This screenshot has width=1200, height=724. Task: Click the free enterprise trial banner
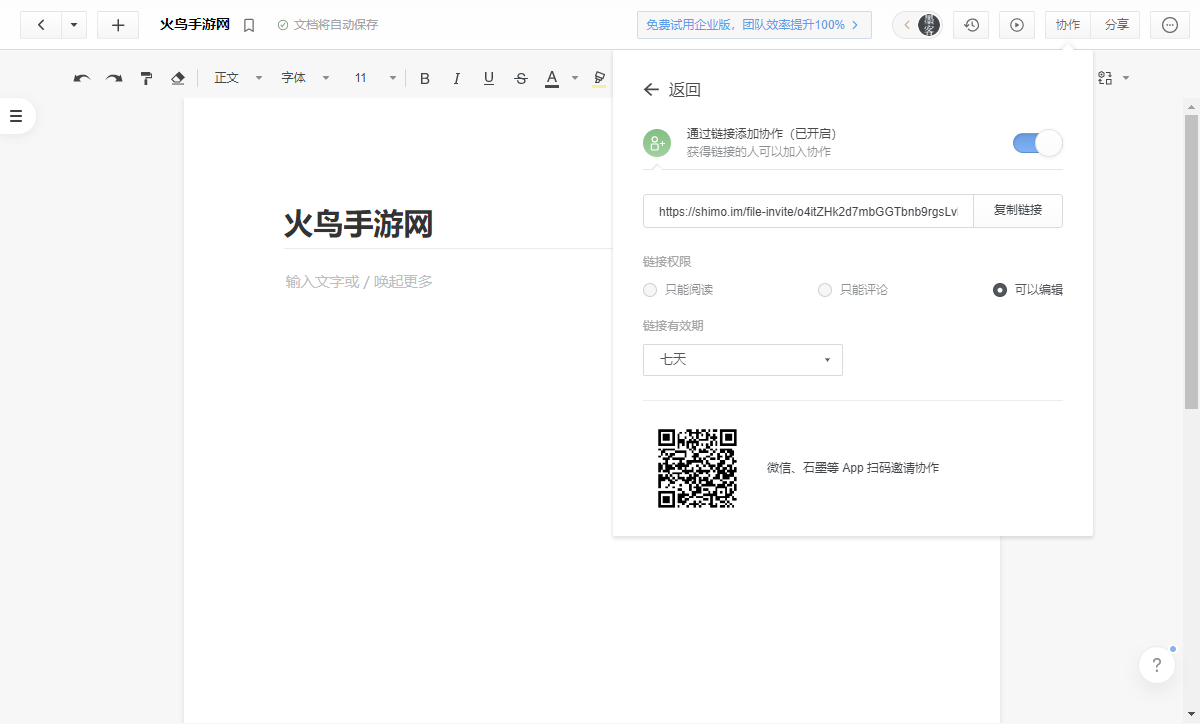point(754,25)
